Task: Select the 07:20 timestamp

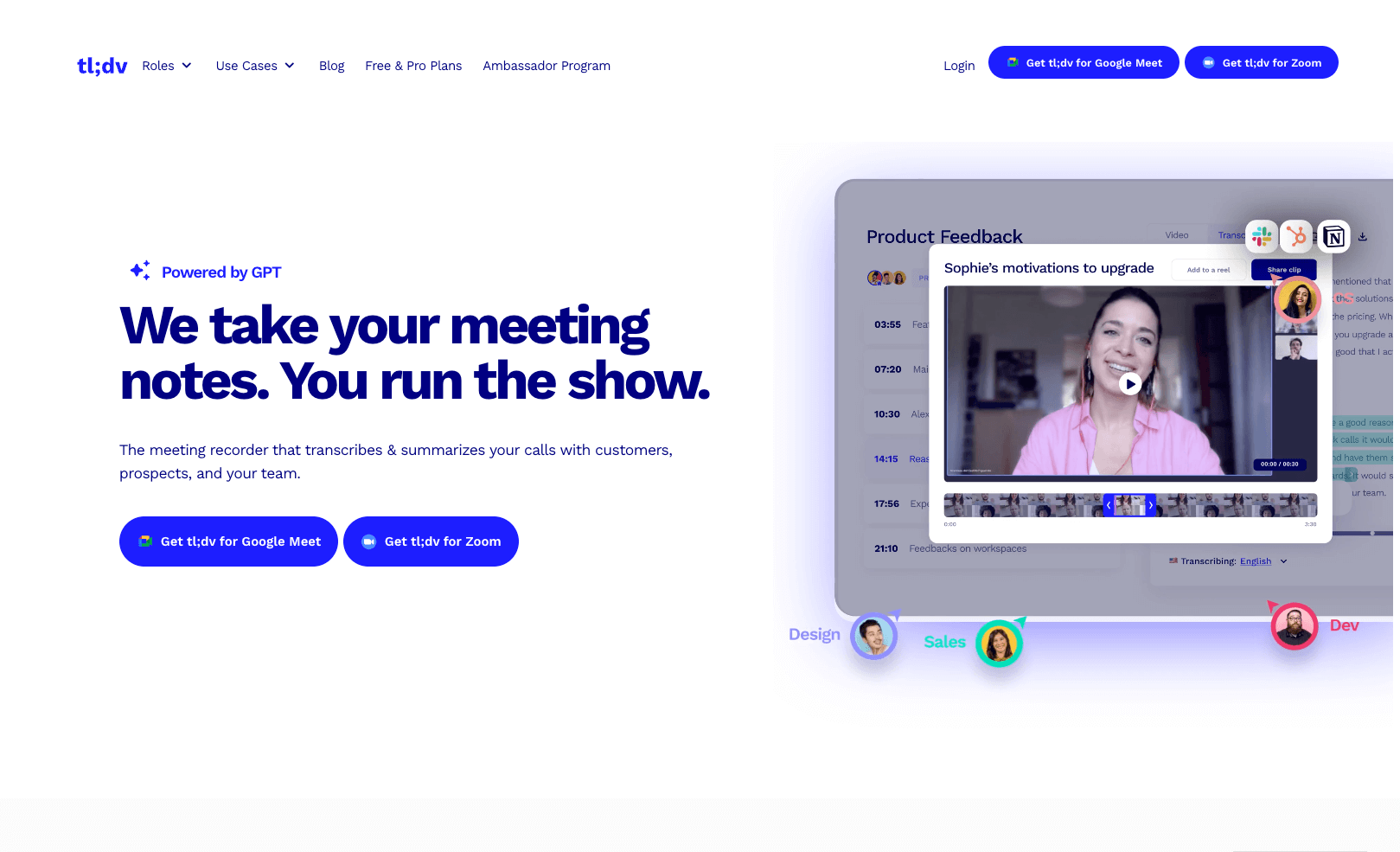Action: click(887, 369)
